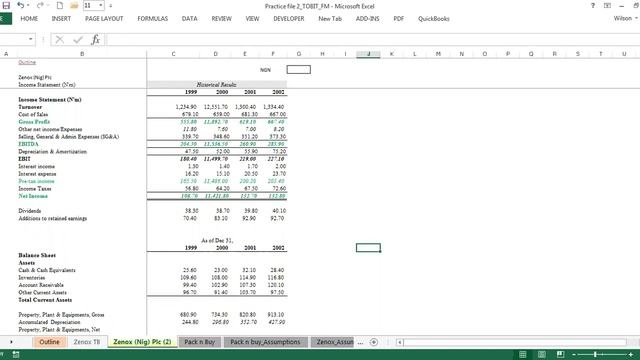Open Customize Quick Access Toolbar dropdown
This screenshot has width=640, height=360.
tap(111, 6)
